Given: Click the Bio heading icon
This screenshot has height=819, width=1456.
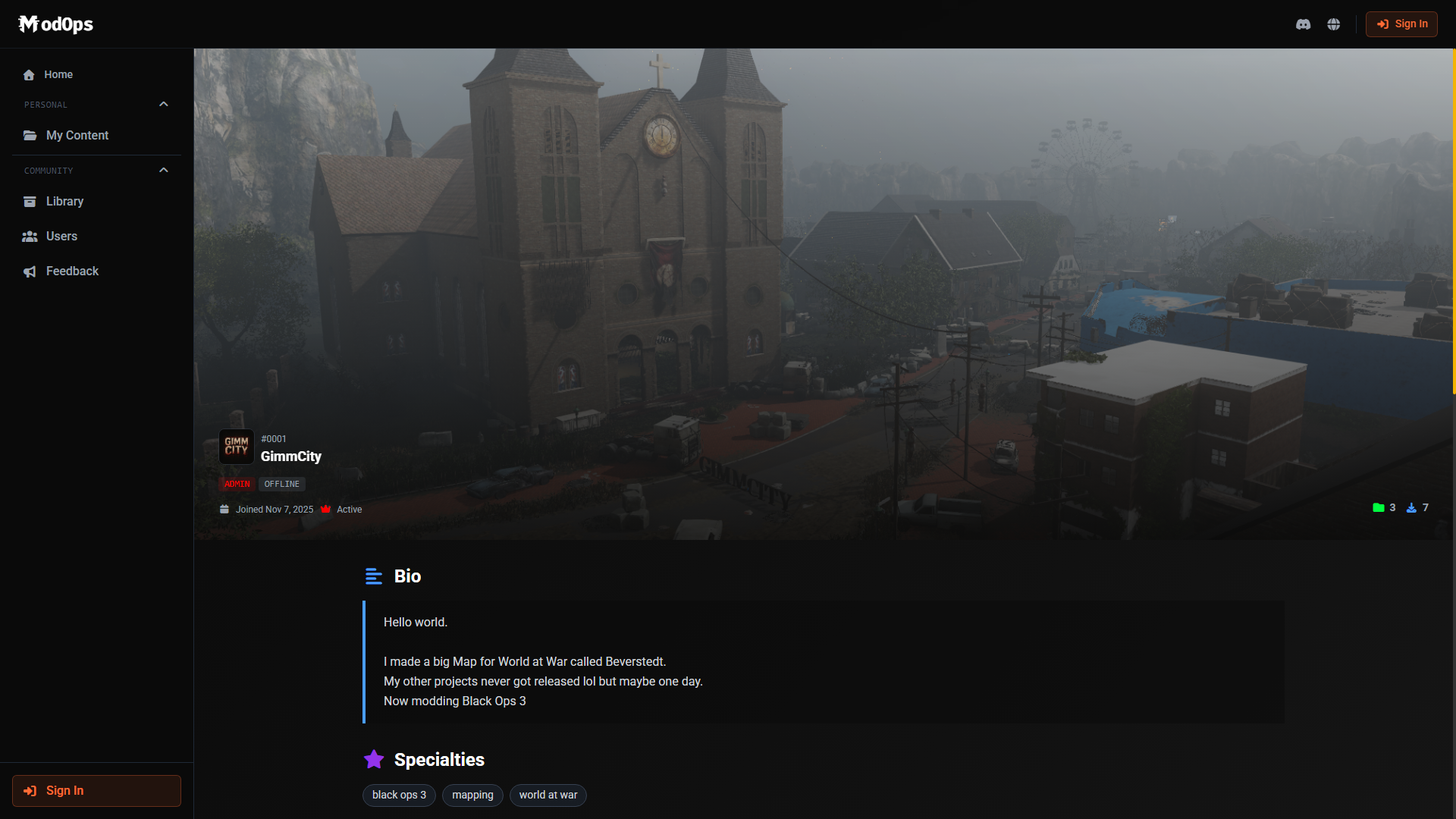Looking at the screenshot, I should [374, 576].
